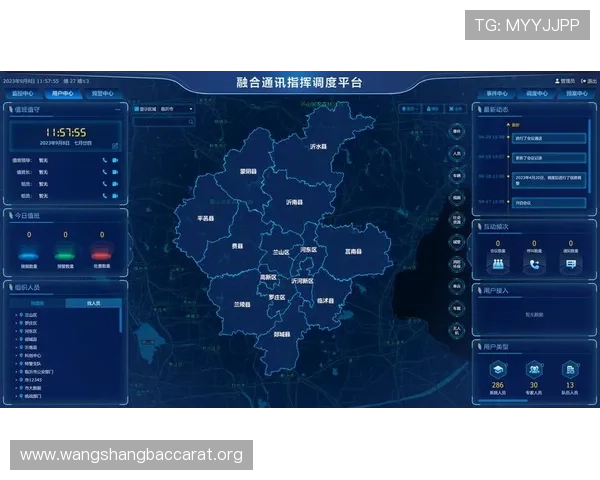Viewport: 600px width, 480px height.
Task: Click the 通知数量 message icon
Action: tap(570, 264)
